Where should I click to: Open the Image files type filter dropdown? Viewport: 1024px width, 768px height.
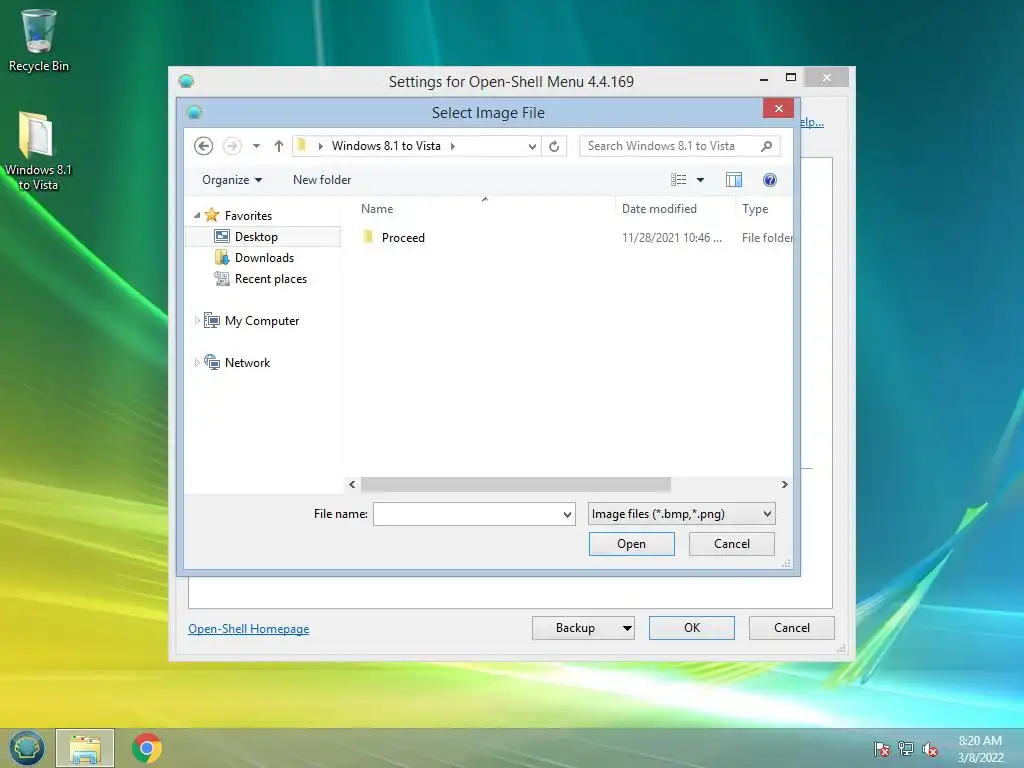pos(681,514)
